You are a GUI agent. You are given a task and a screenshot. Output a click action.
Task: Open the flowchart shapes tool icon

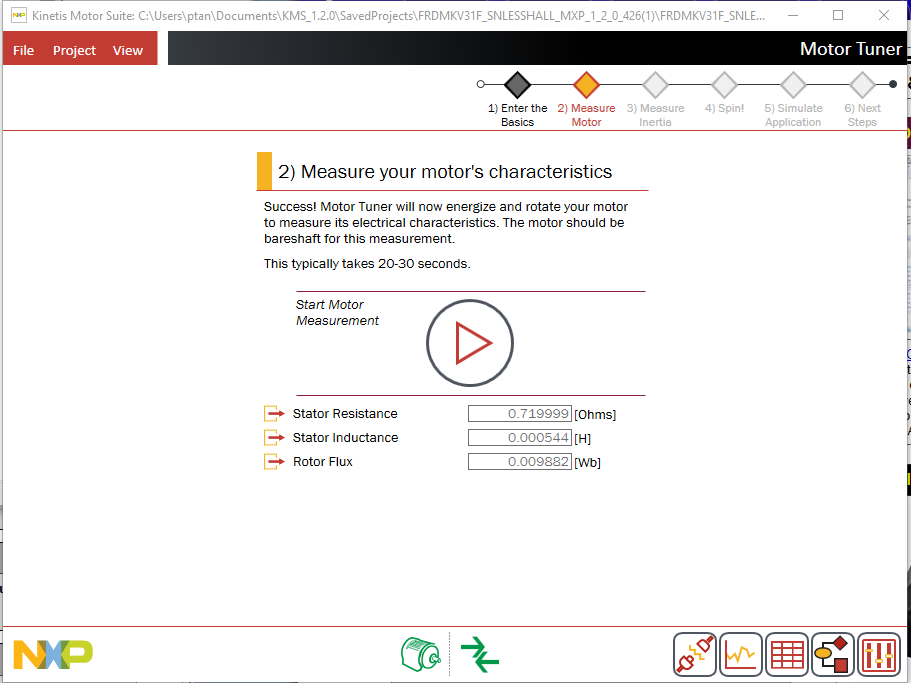tap(833, 655)
